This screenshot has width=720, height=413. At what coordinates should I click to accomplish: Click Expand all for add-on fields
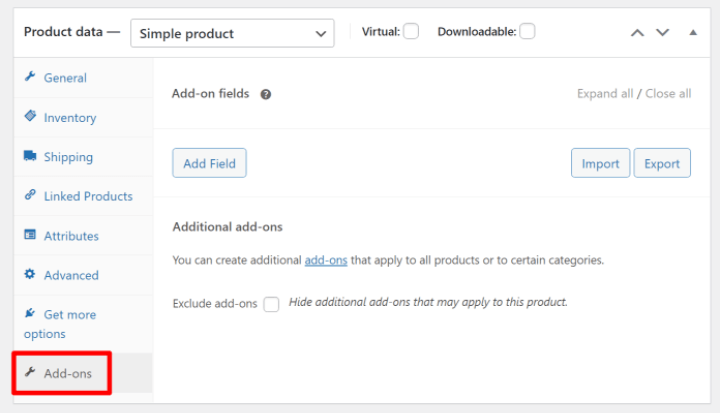tap(604, 94)
